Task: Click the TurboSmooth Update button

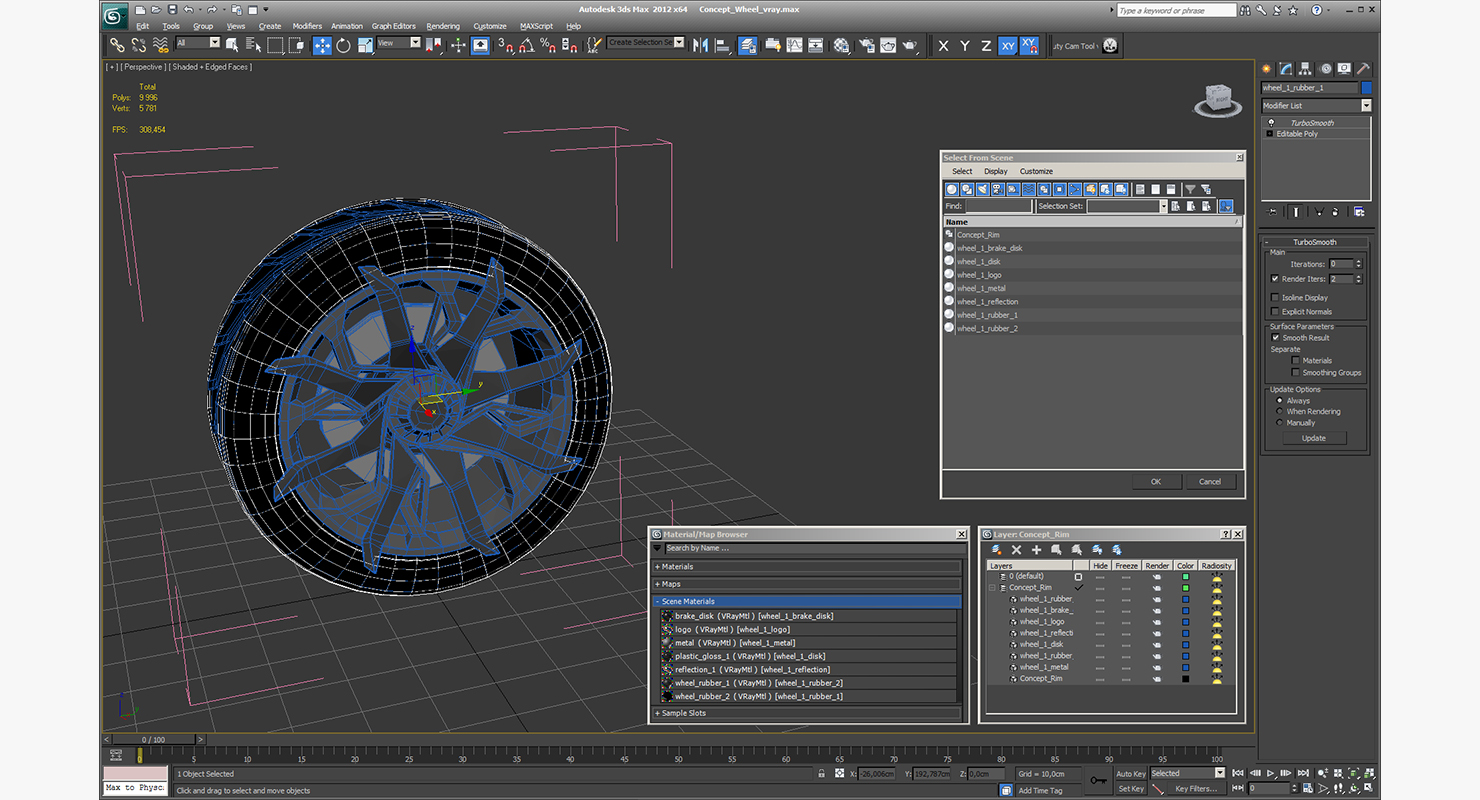Action: [1313, 438]
